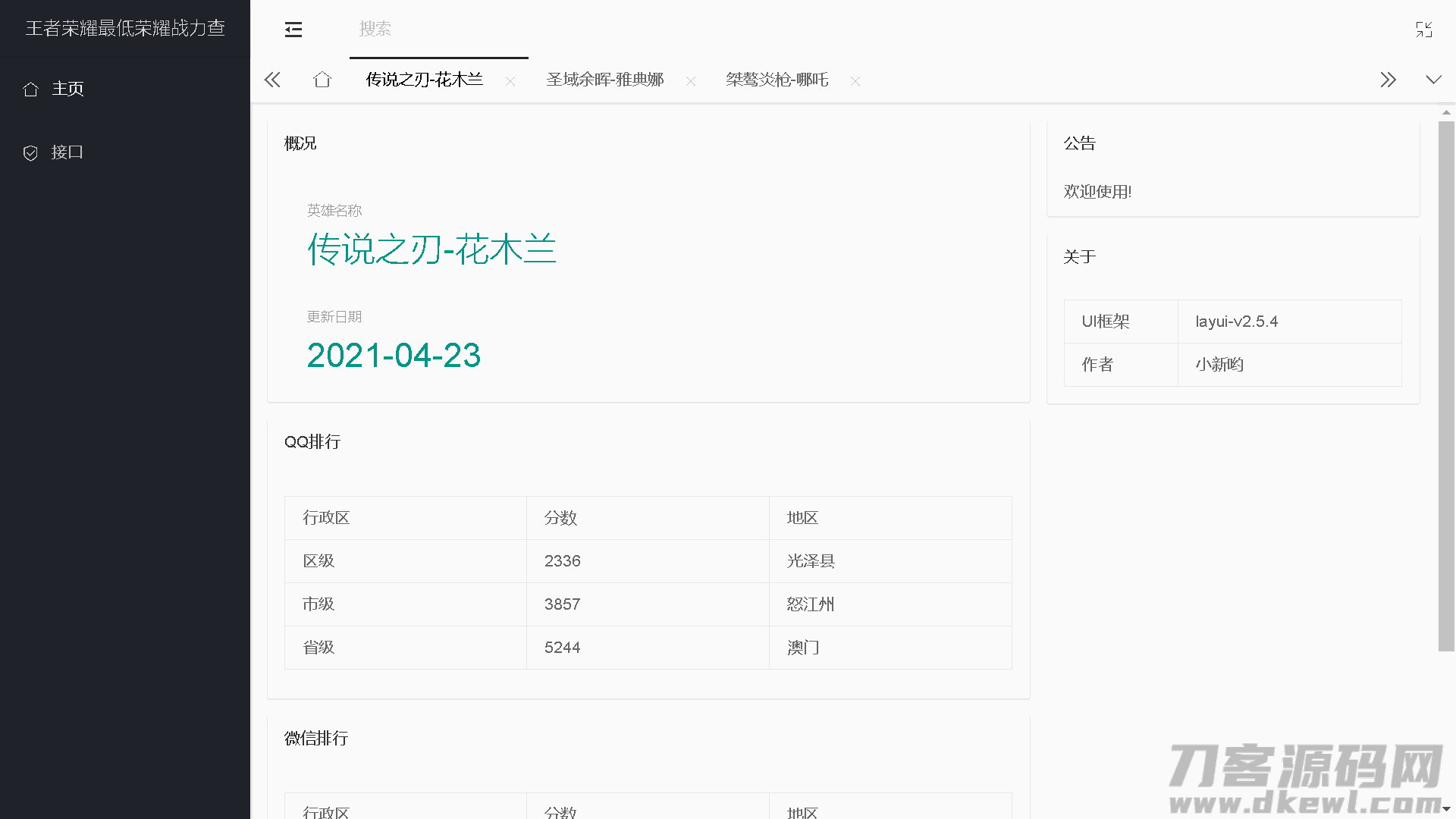Close the 圣域余晖-雅典娜 tab
This screenshot has width=1456, height=819.
click(x=691, y=82)
